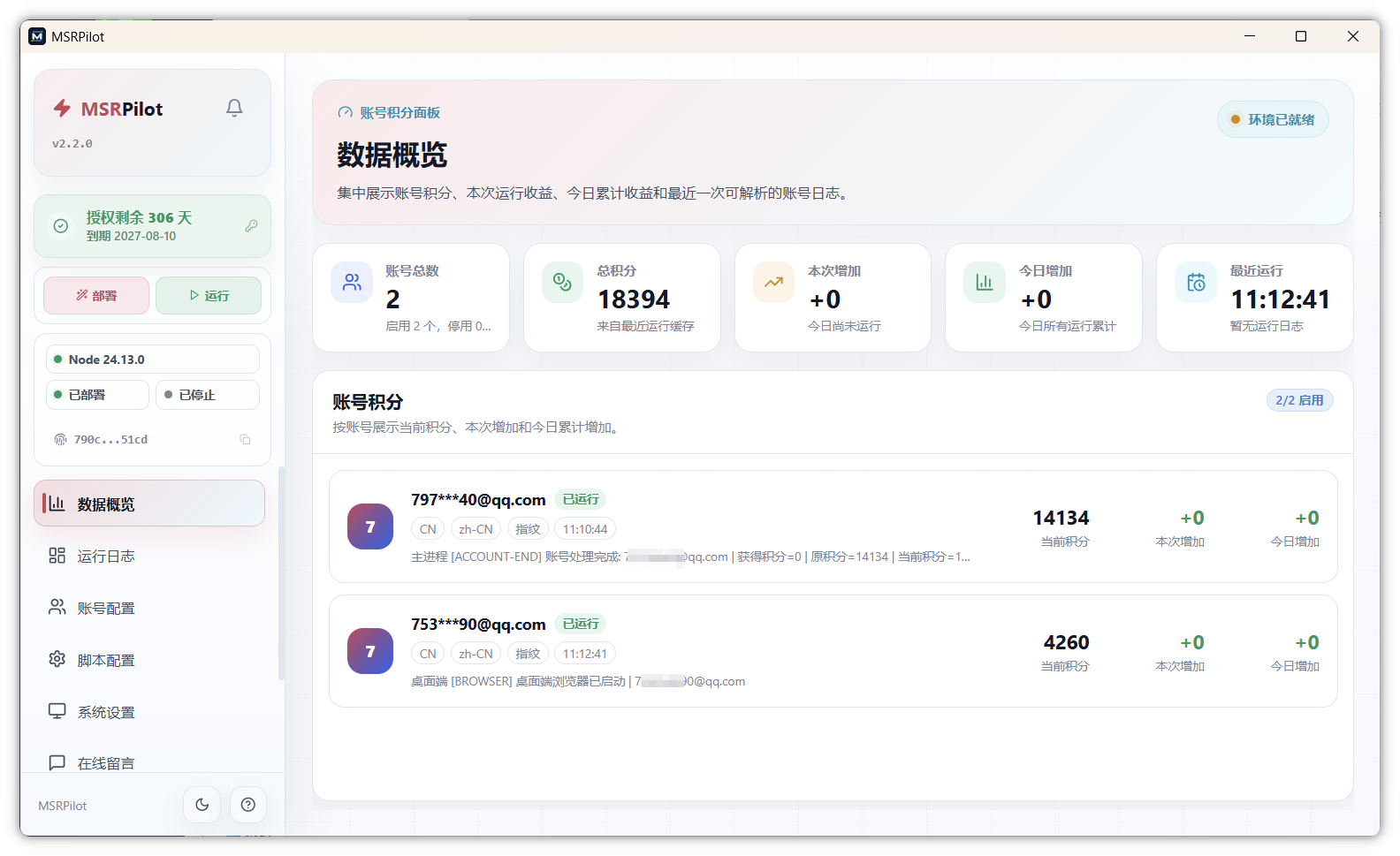The image size is (1400, 856).
Task: Click the green license check icon
Action: 60,226
